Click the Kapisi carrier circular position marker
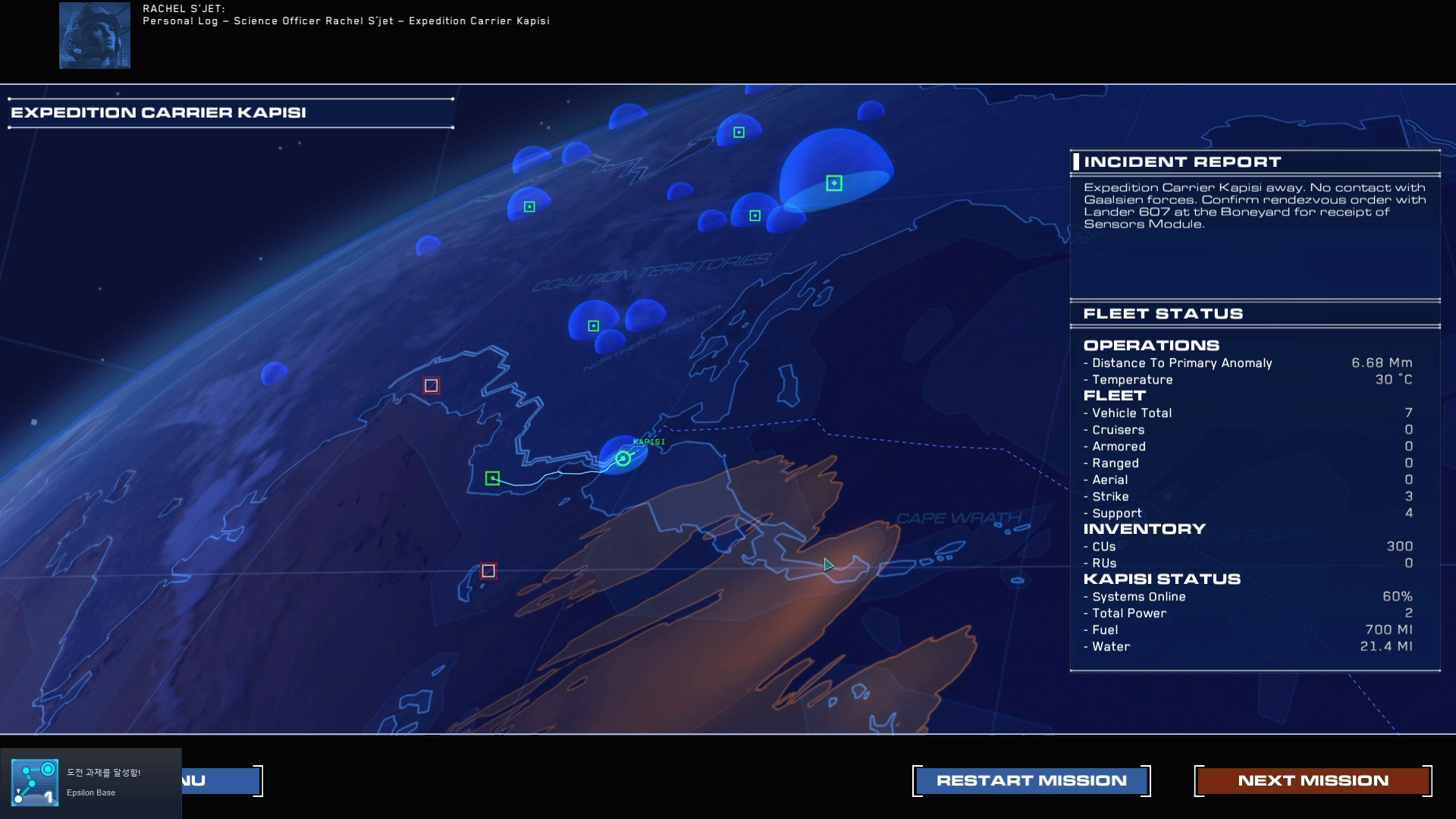The image size is (1456, 819). (623, 458)
